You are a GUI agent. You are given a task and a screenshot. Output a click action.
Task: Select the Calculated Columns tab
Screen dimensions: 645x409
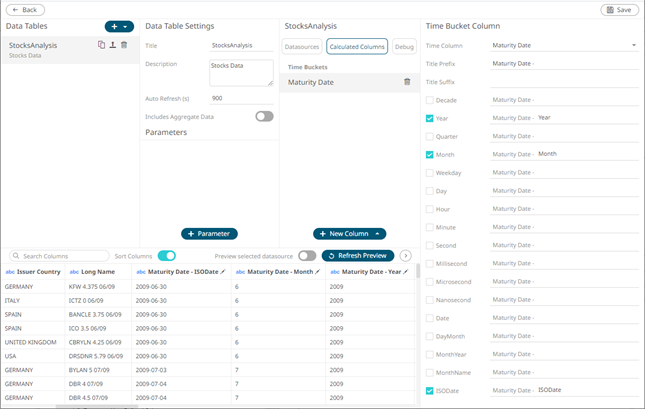click(x=357, y=46)
